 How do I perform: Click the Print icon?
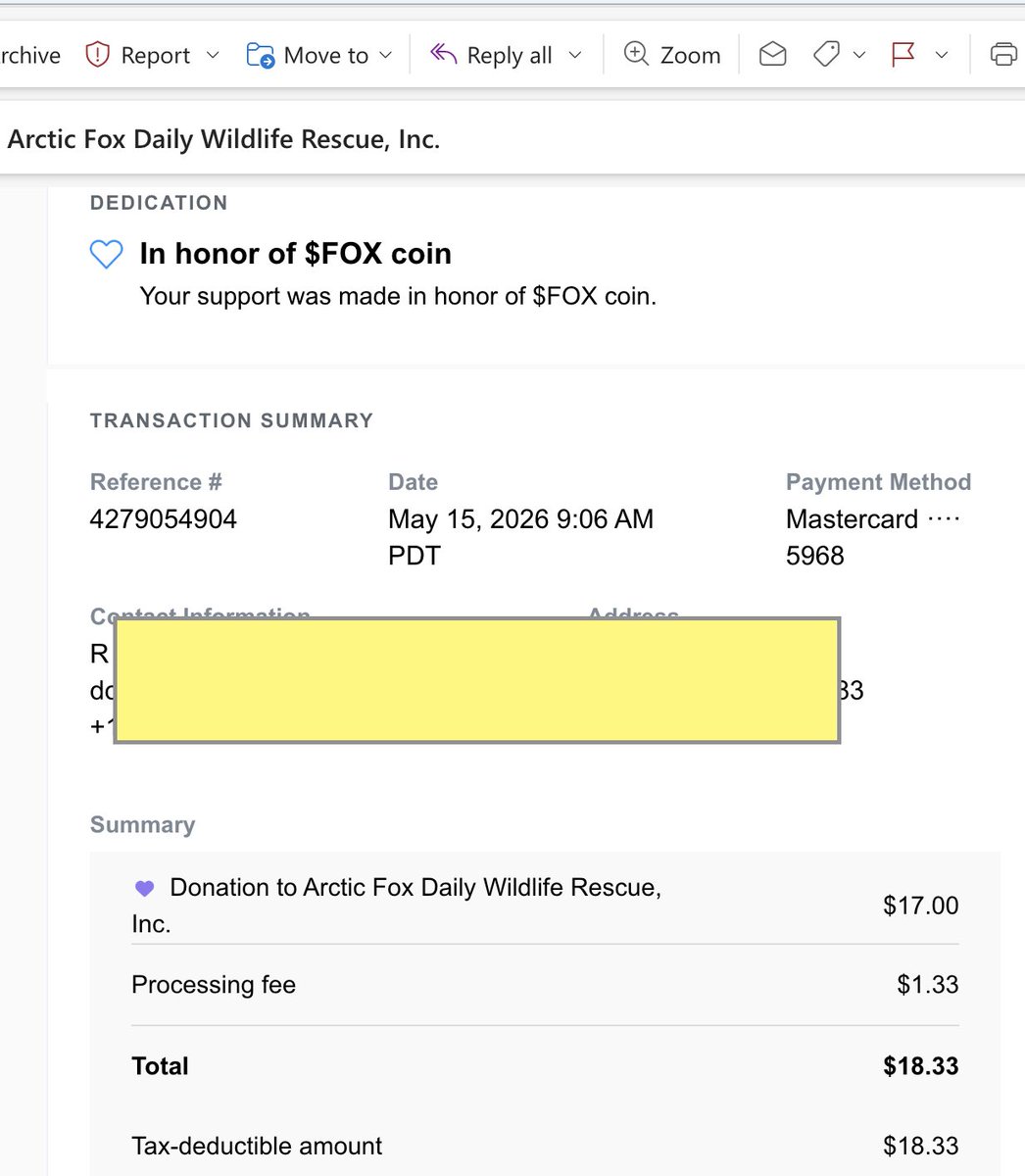1005,55
